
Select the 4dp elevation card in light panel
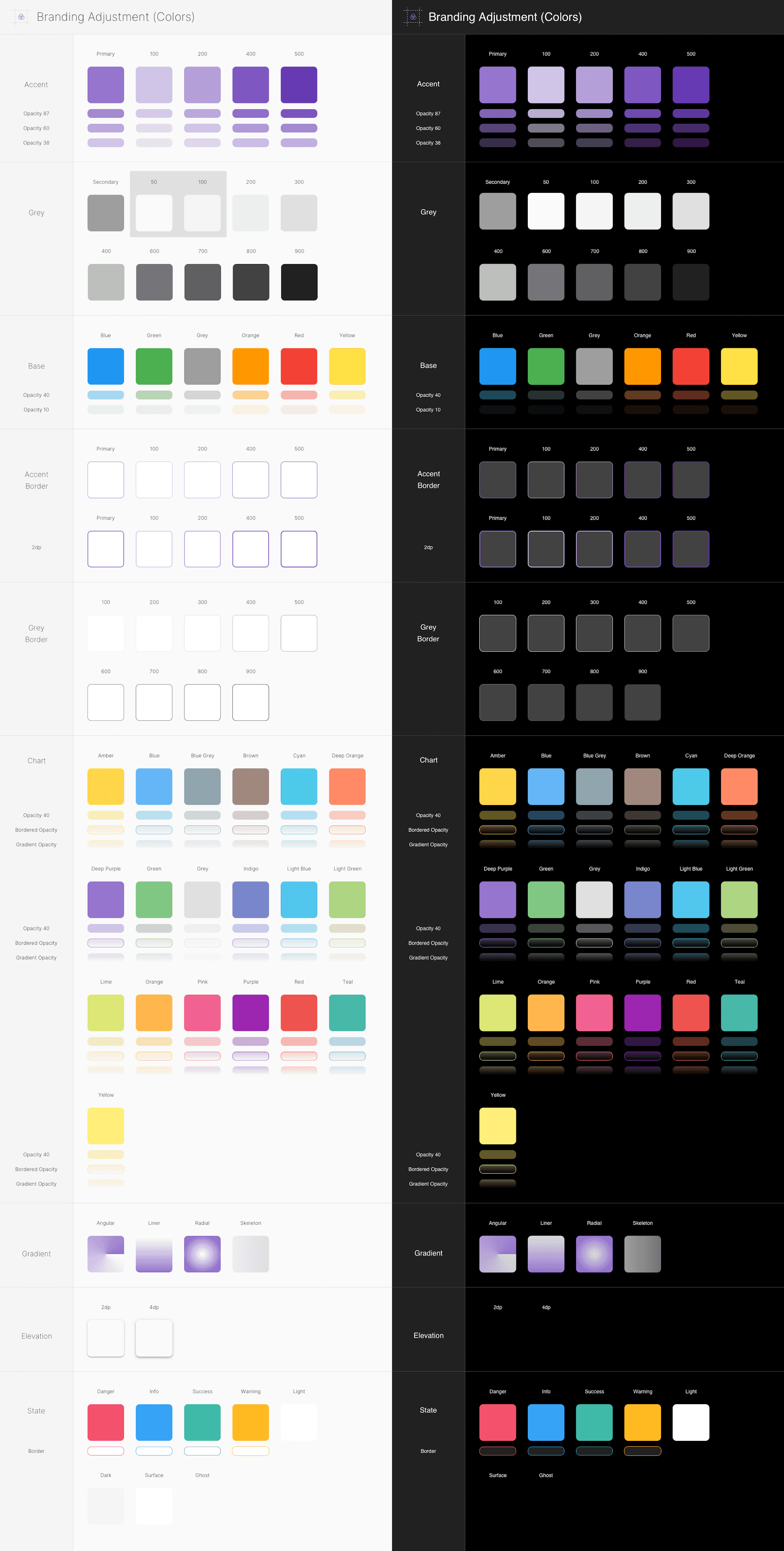[x=154, y=1339]
